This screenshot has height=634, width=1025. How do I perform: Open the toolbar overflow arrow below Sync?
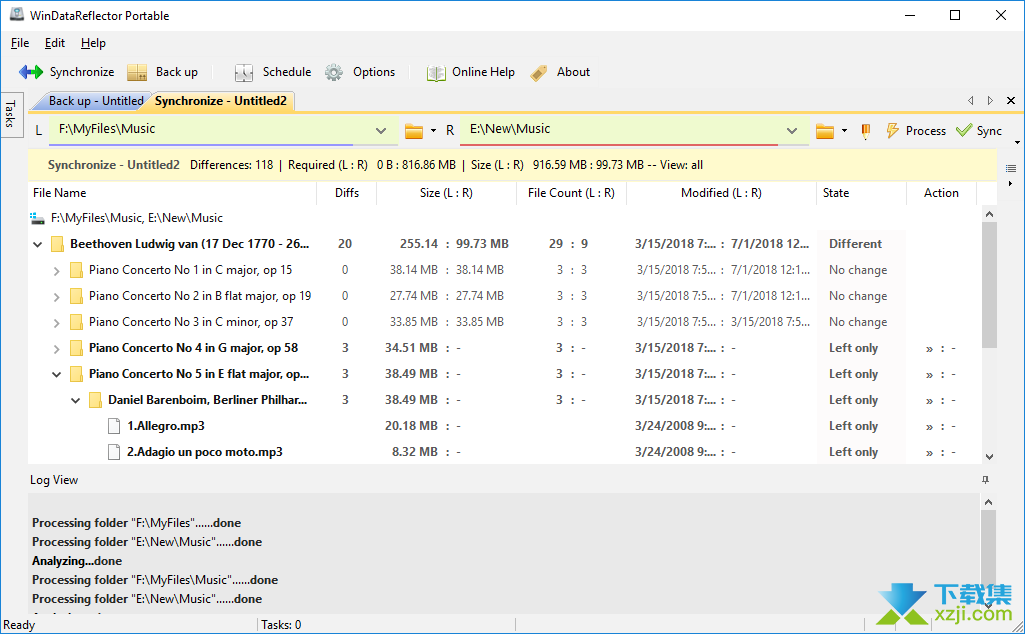pos(1017,142)
